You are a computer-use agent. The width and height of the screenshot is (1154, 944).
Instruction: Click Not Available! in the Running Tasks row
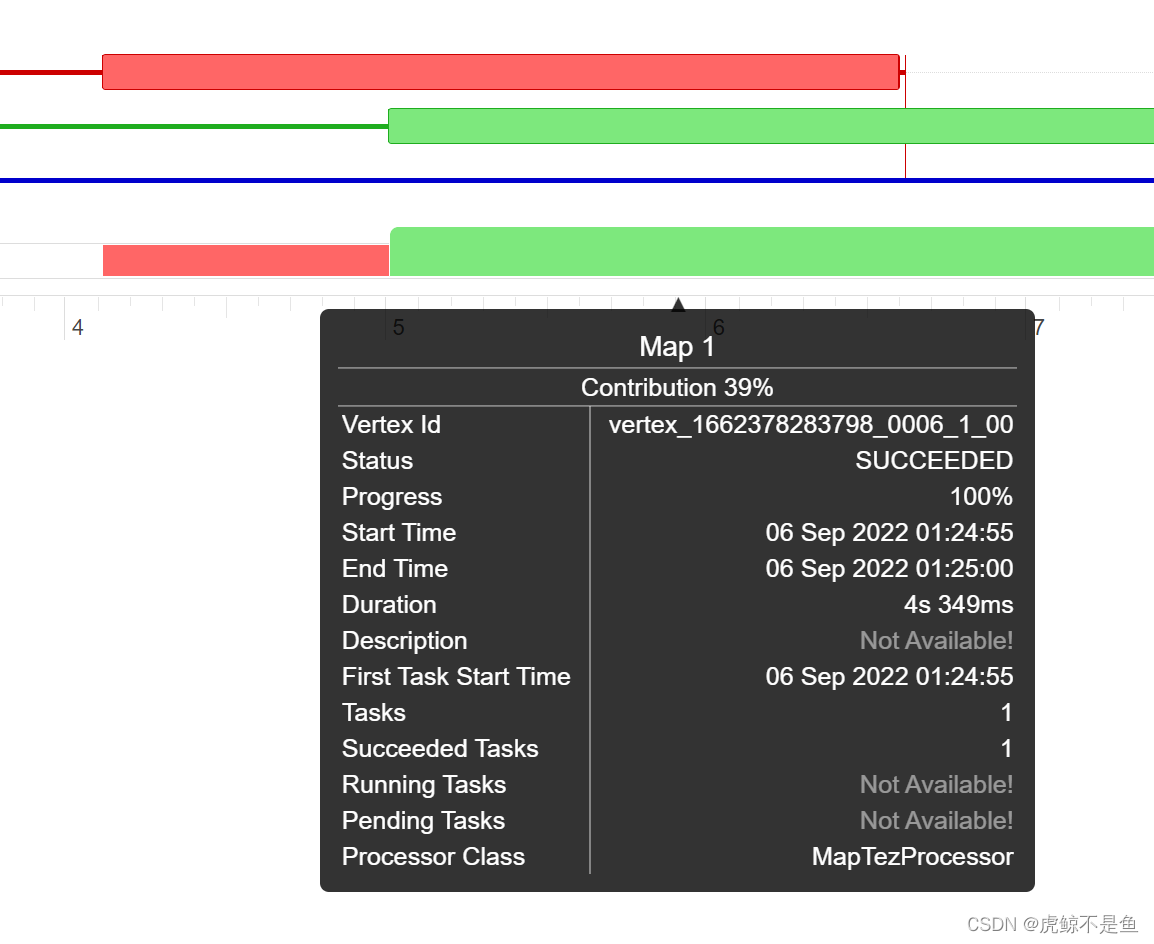[936, 785]
